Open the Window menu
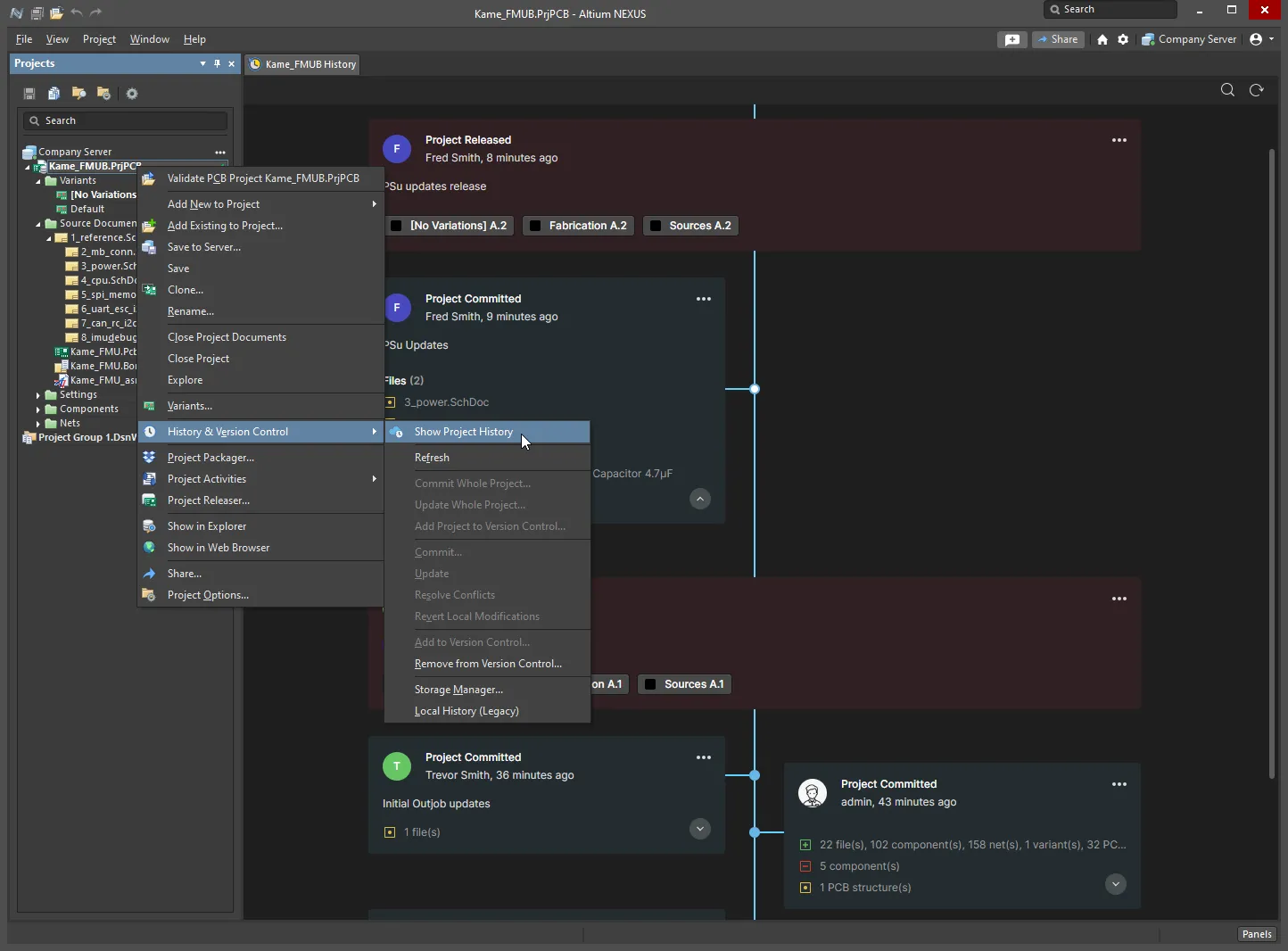Image resolution: width=1288 pixels, height=951 pixels. (x=149, y=39)
